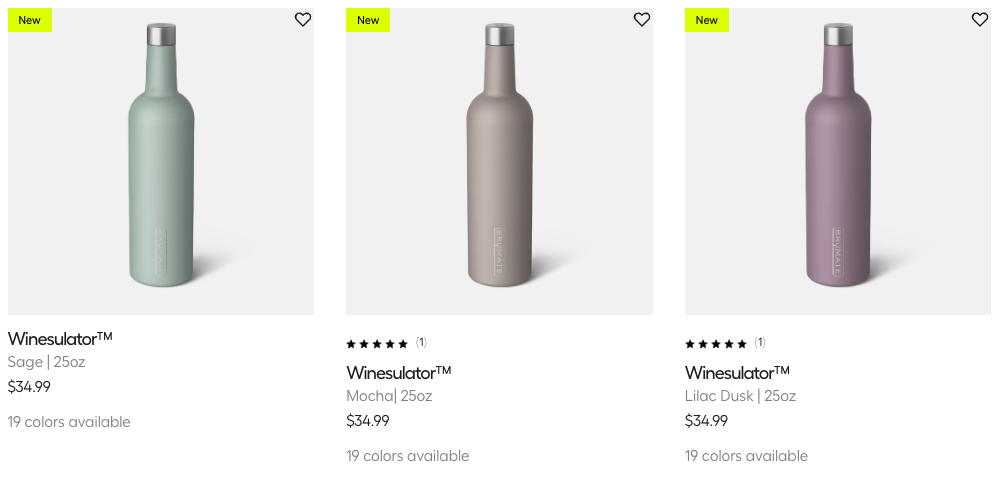Open the Winesulator Sage product title

coord(60,338)
